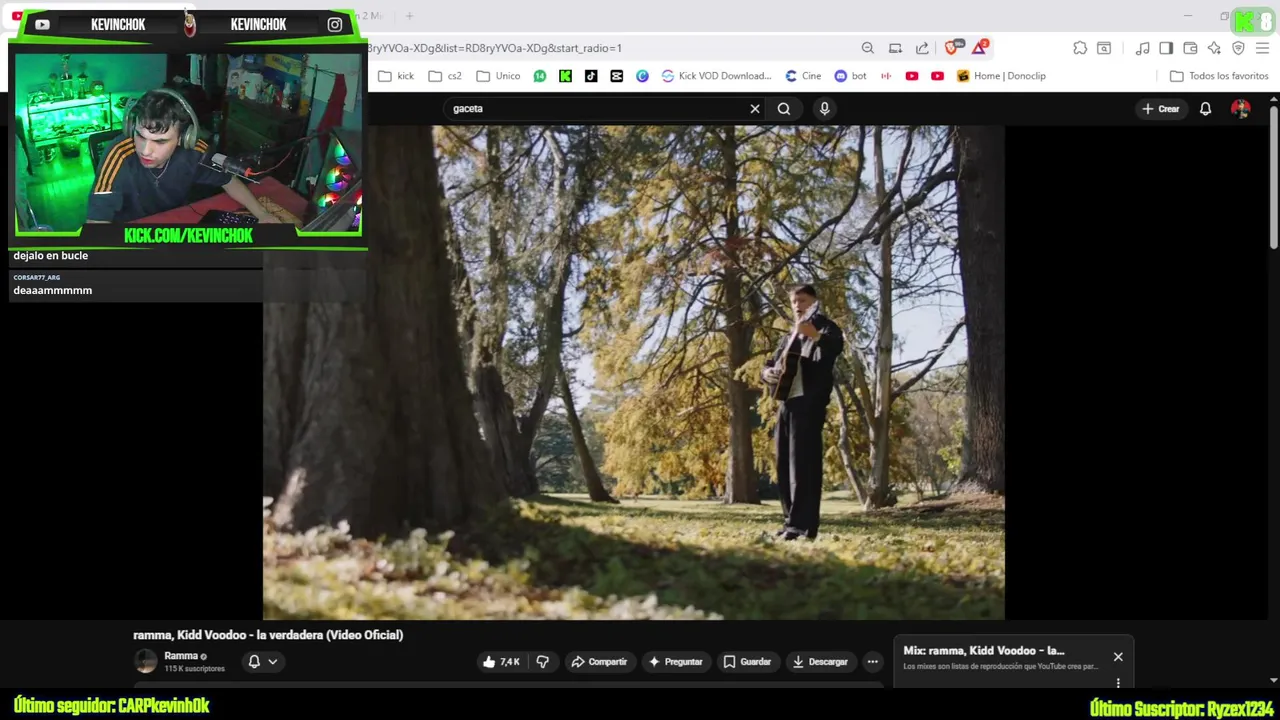
Task: Open the Unico bookmarks folder
Action: (x=498, y=76)
